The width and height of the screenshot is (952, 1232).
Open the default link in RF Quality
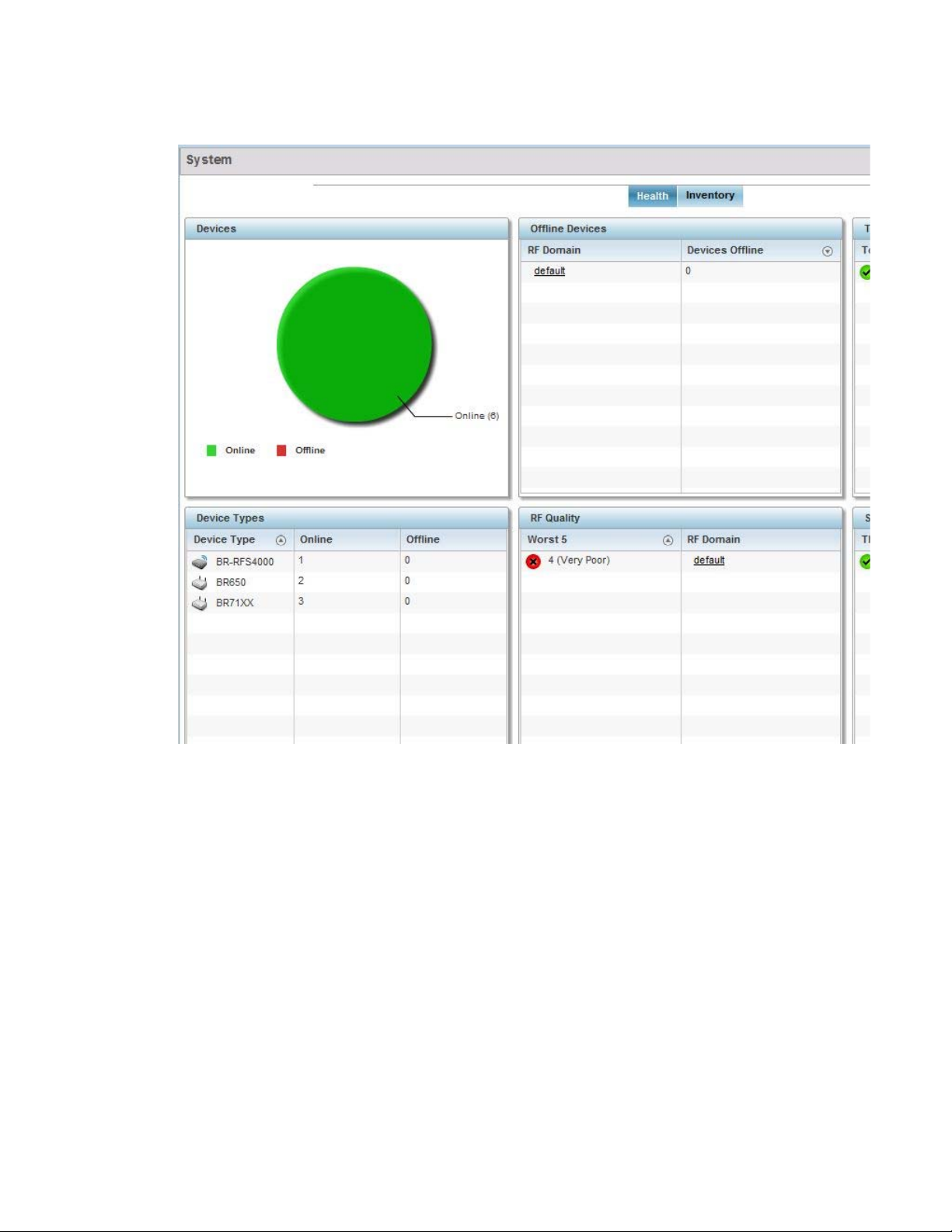(709, 560)
